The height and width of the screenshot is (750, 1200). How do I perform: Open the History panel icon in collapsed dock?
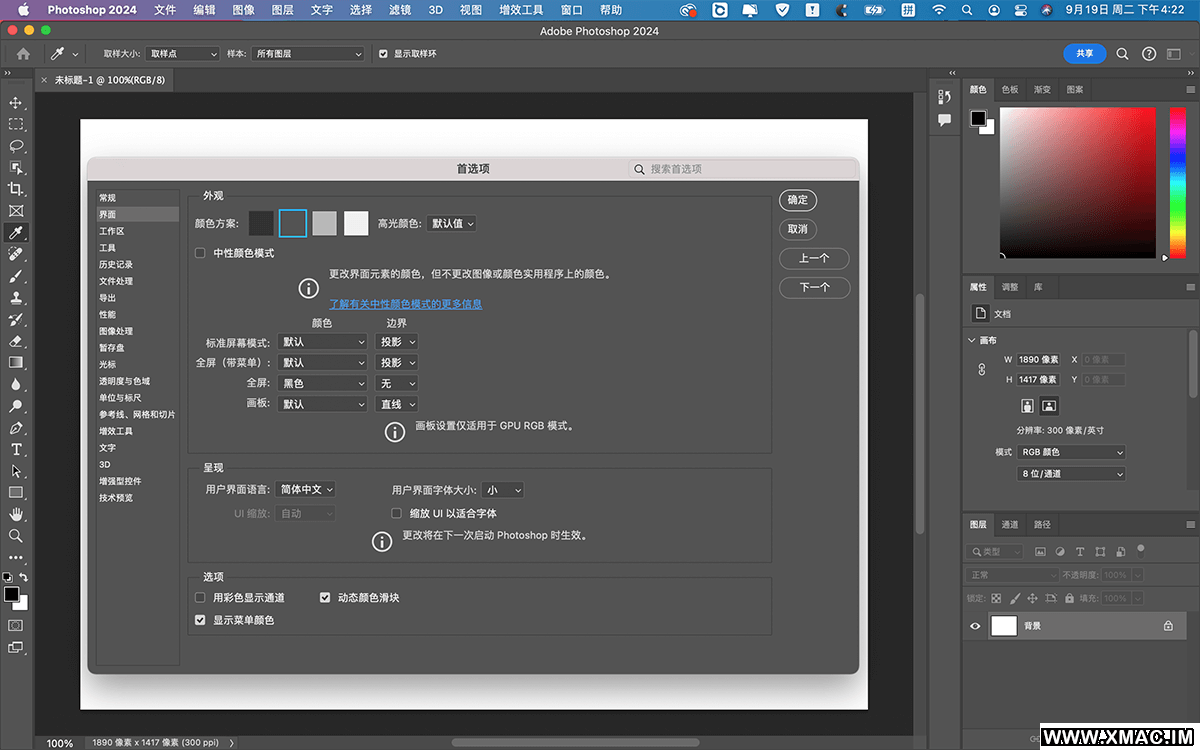pyautogui.click(x=944, y=97)
